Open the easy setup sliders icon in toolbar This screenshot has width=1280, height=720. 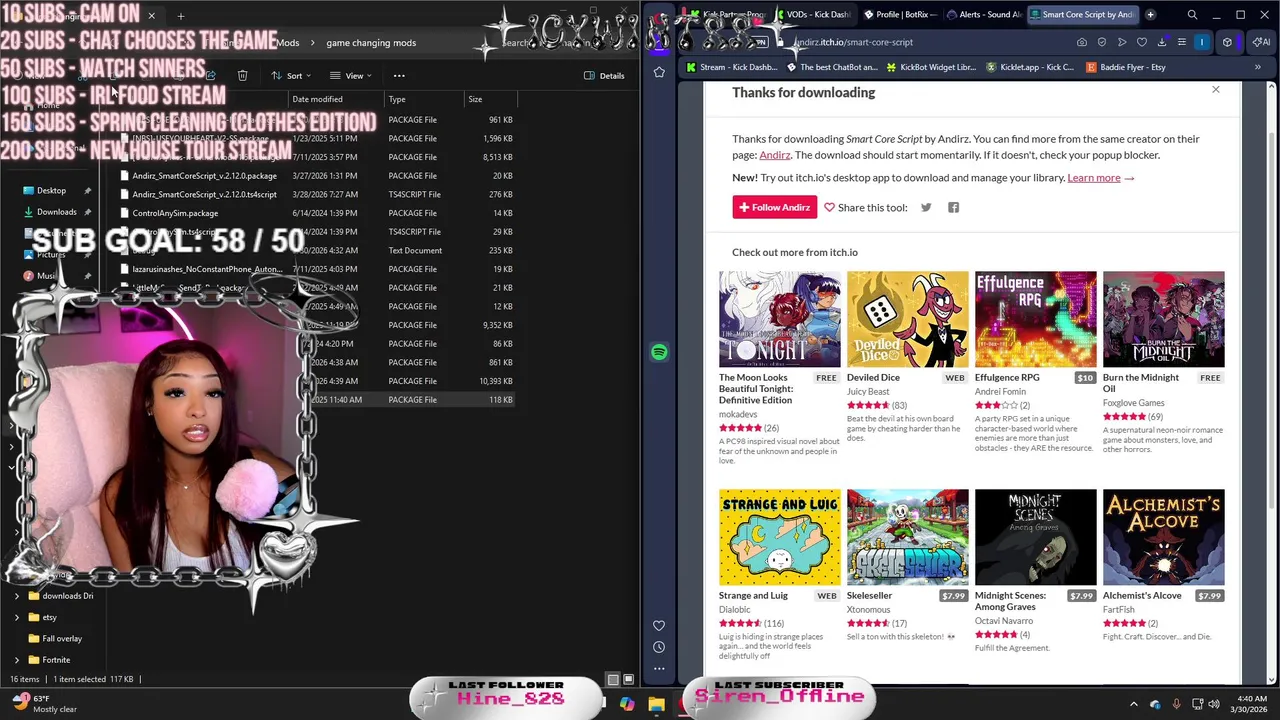(x=1182, y=42)
